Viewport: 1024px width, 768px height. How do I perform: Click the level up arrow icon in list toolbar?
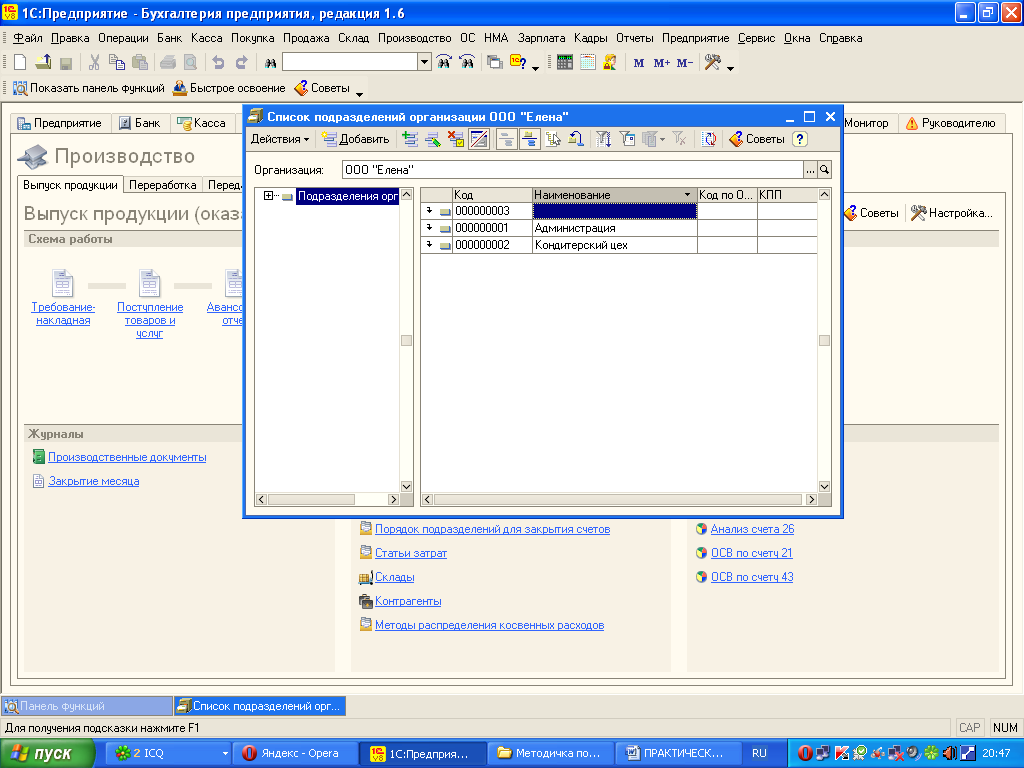click(x=575, y=139)
